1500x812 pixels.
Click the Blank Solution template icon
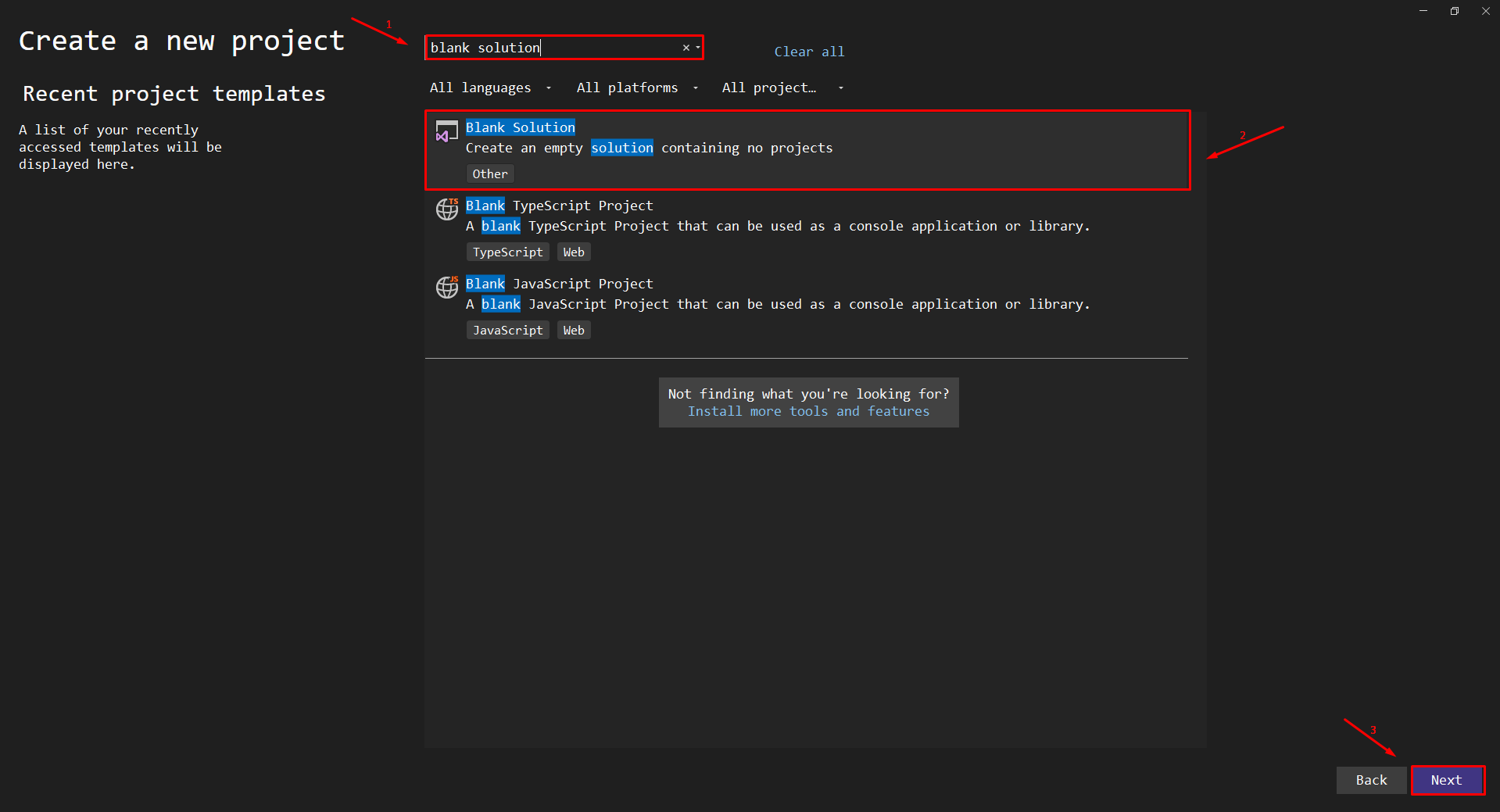pos(446,131)
